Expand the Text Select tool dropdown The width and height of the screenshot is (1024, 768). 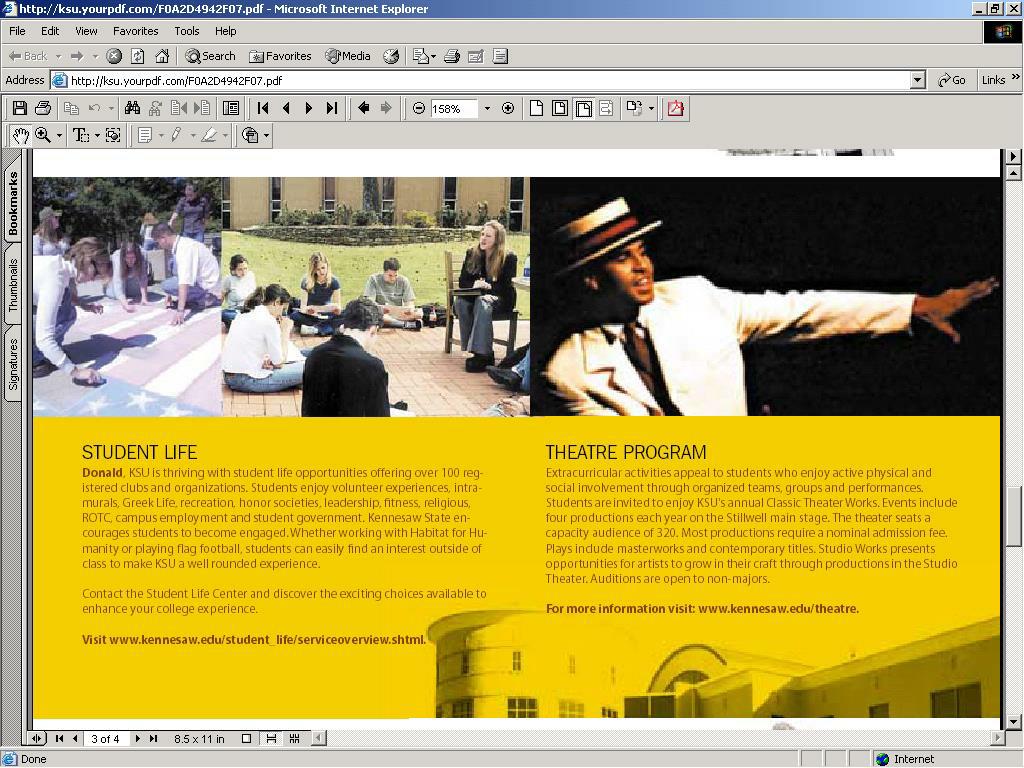coord(97,135)
